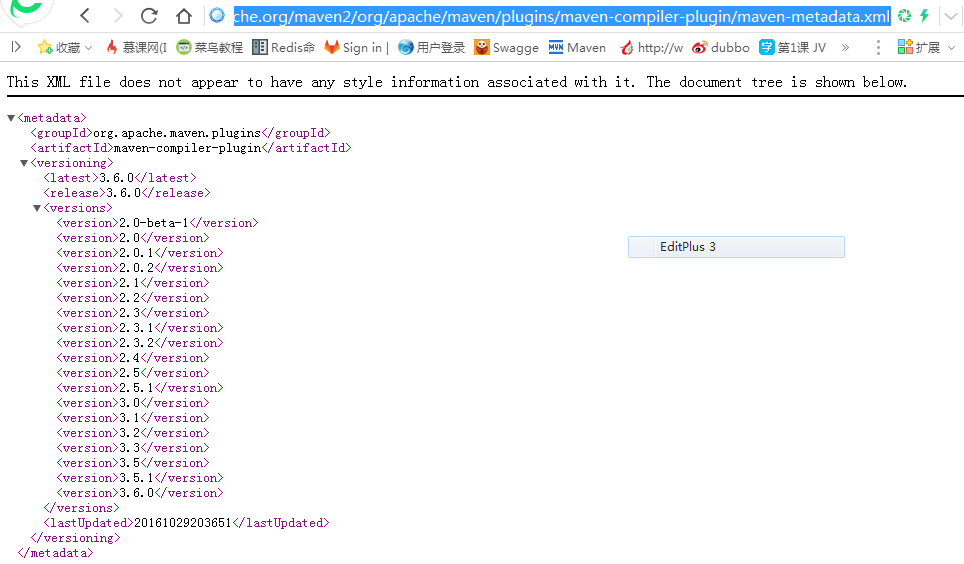This screenshot has height=564, width=964.
Task: Click version 2.0-beta-1 entry
Action: (x=157, y=223)
